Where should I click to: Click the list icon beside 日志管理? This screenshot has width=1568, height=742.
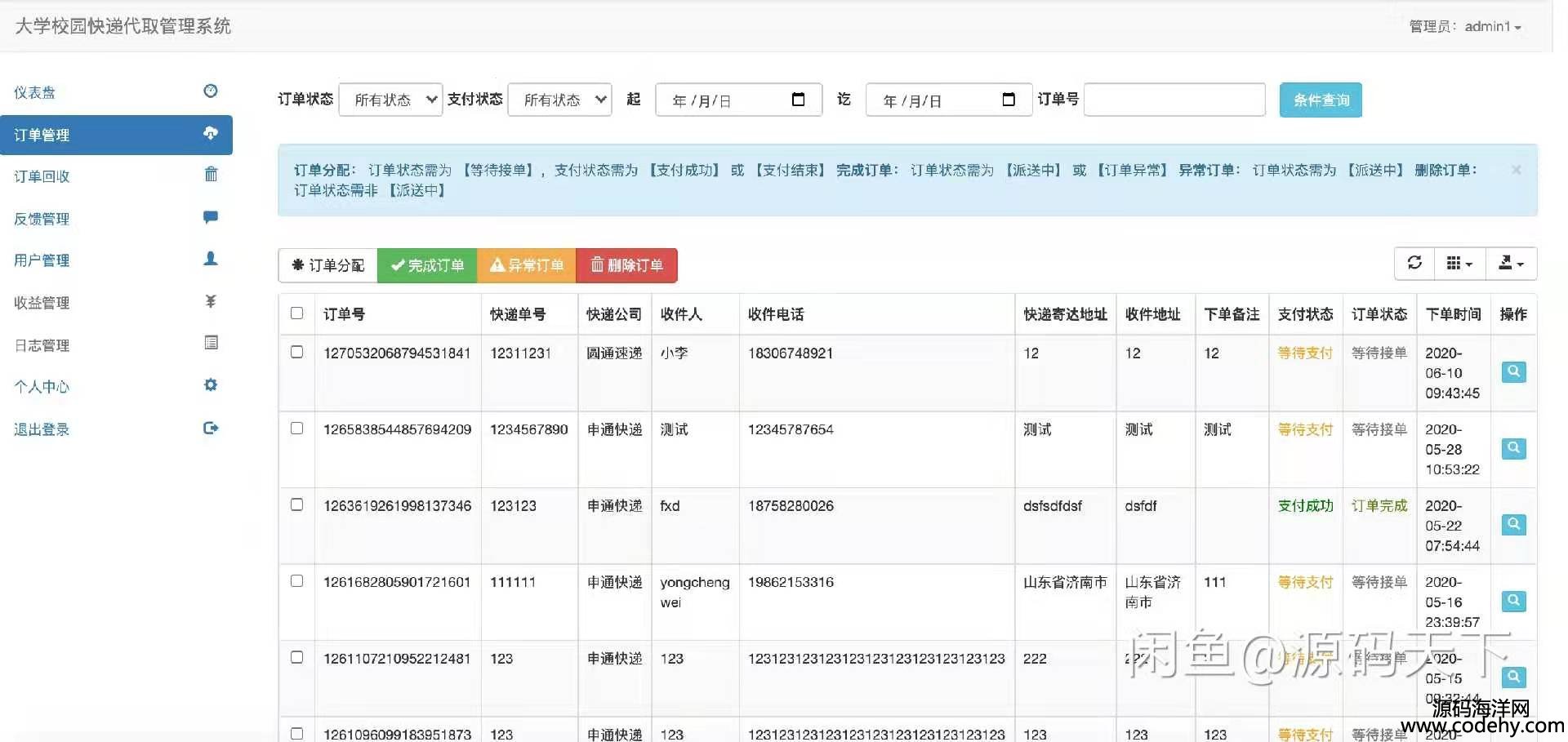click(x=211, y=343)
